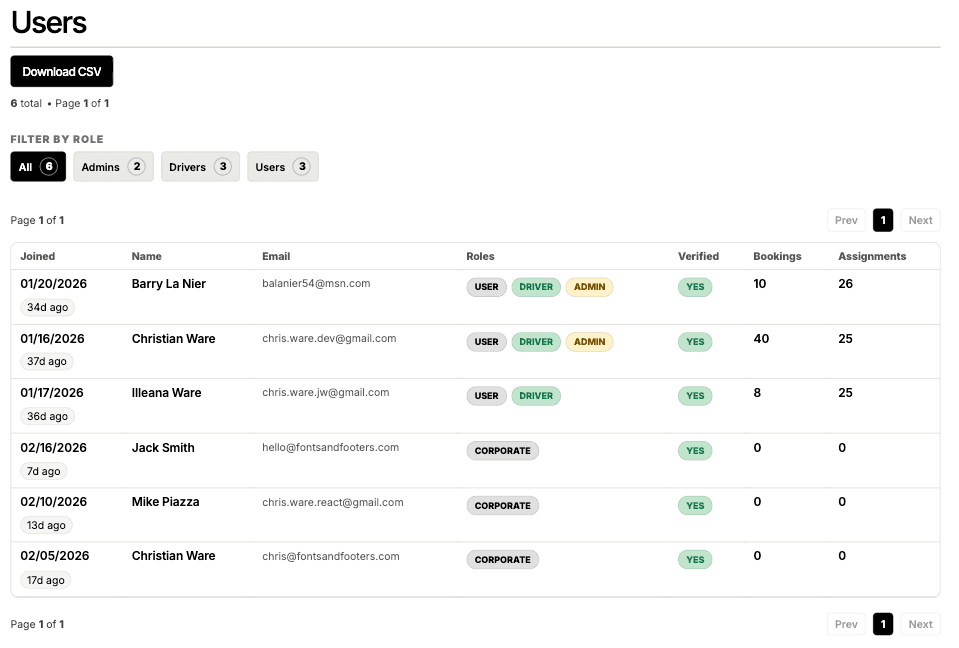Select the name Christian Ware in the table
This screenshot has width=959, height=648.
(x=173, y=338)
